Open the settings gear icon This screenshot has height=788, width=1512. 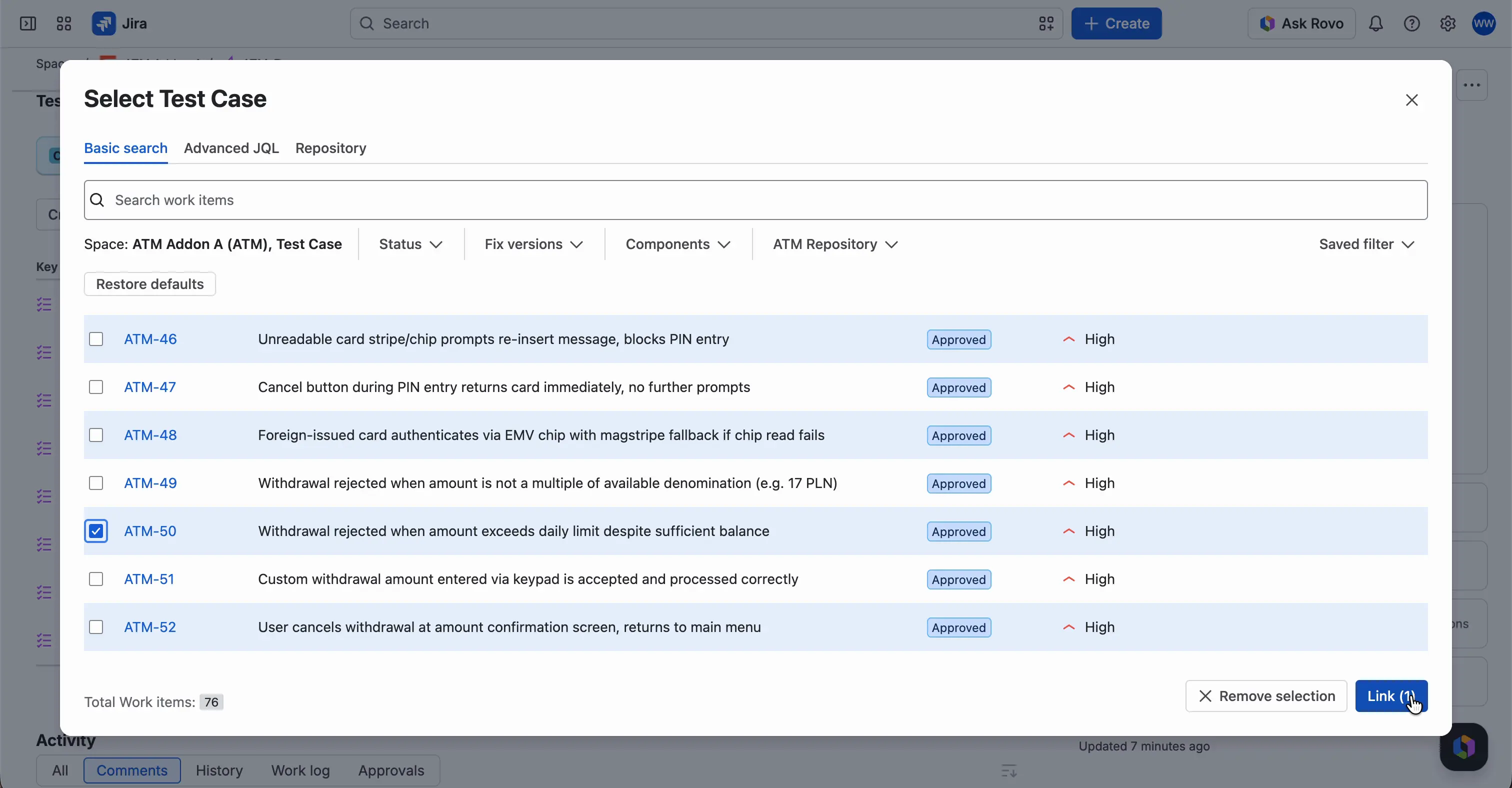pos(1447,23)
